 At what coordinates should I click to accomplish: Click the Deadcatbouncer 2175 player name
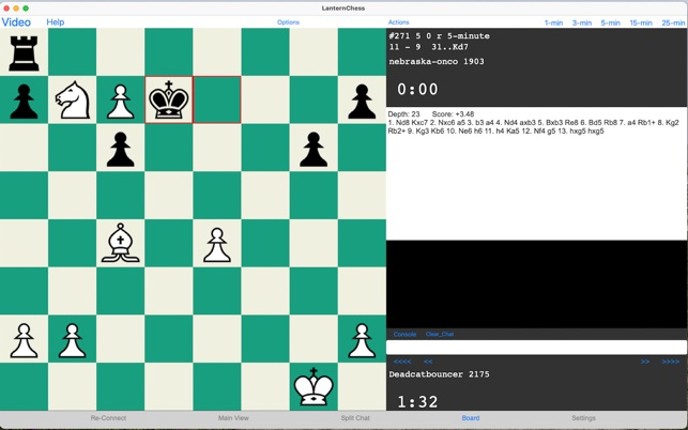[439, 374]
